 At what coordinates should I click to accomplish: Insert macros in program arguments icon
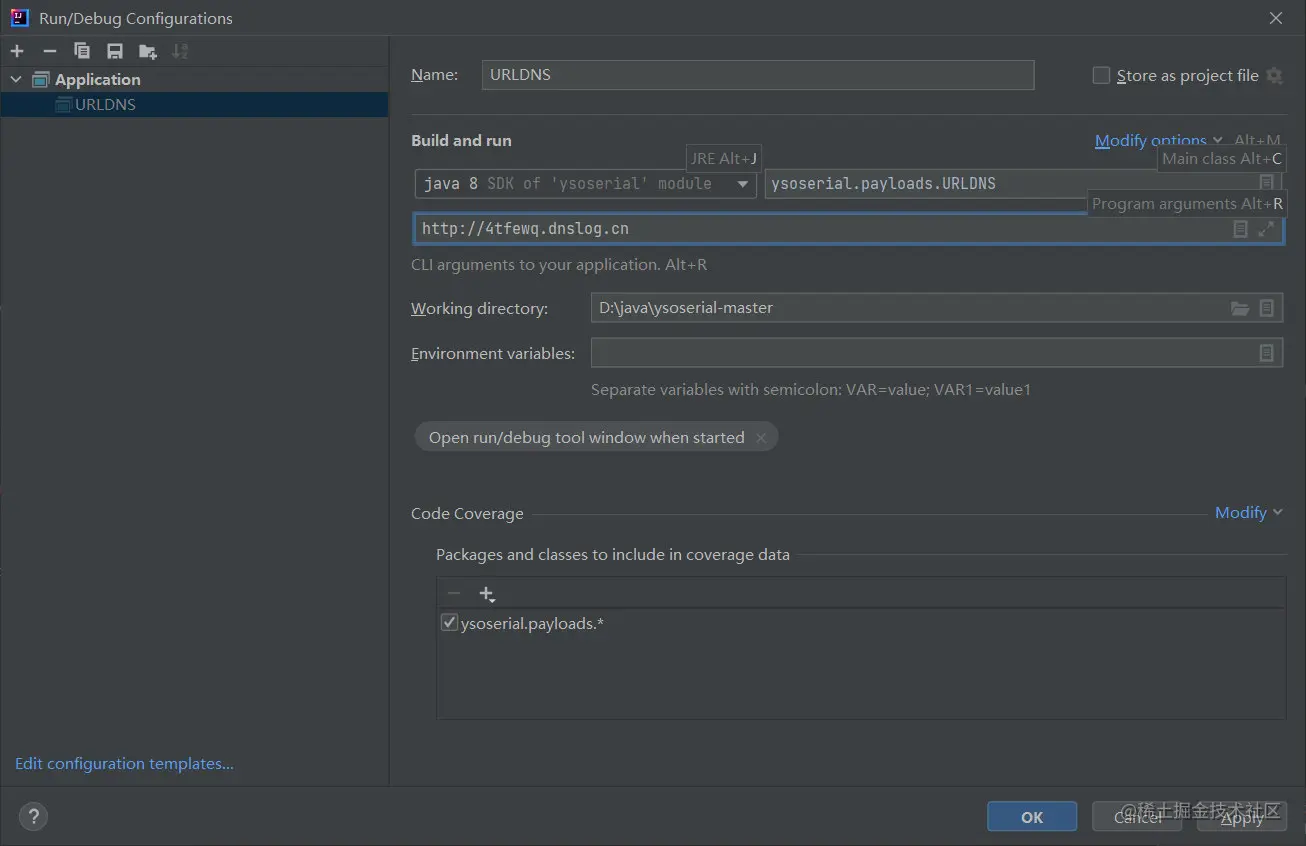1240,229
